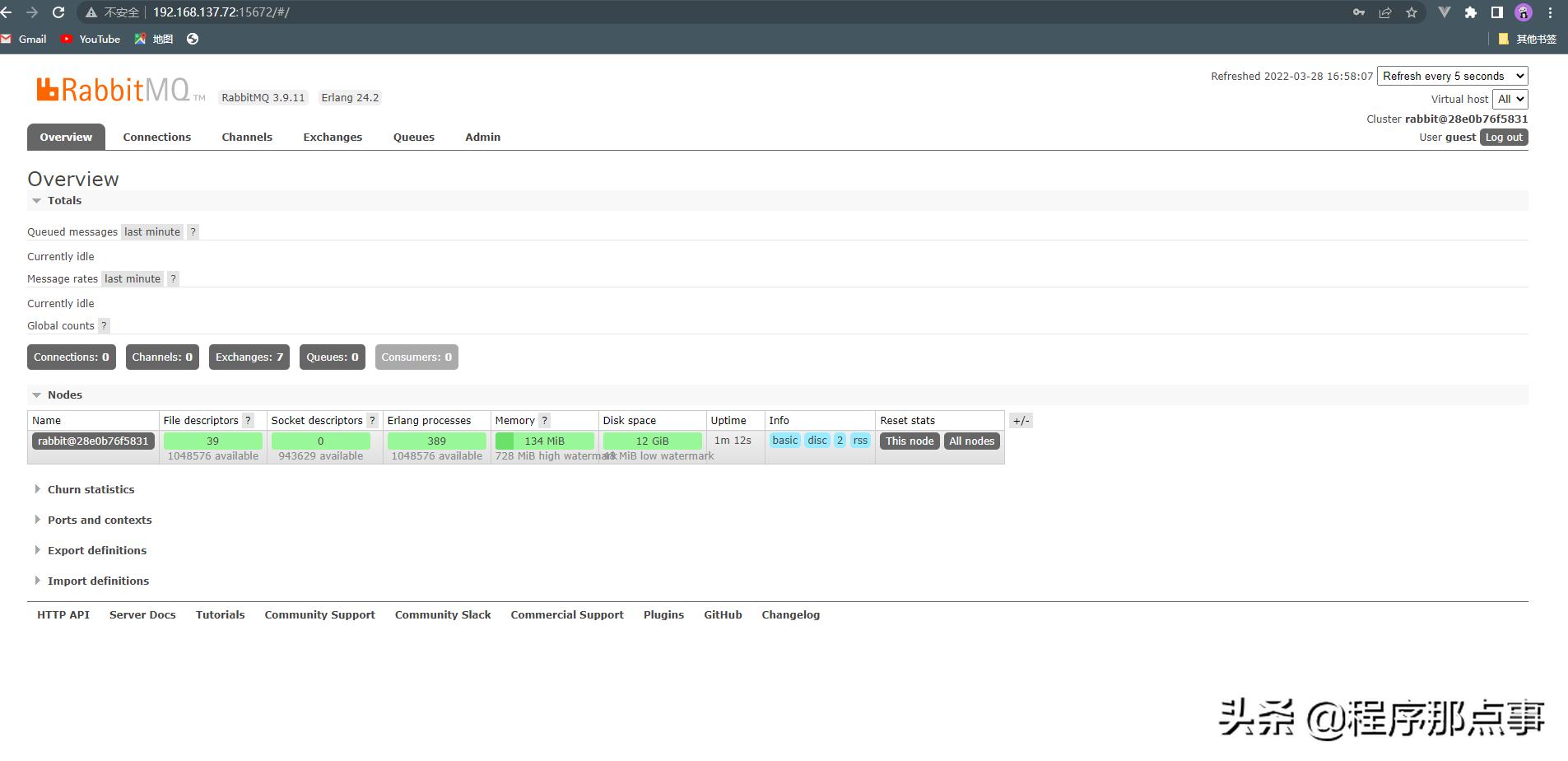Toggle visible node columns with the +/- control
The image size is (1568, 761).
(x=1022, y=420)
